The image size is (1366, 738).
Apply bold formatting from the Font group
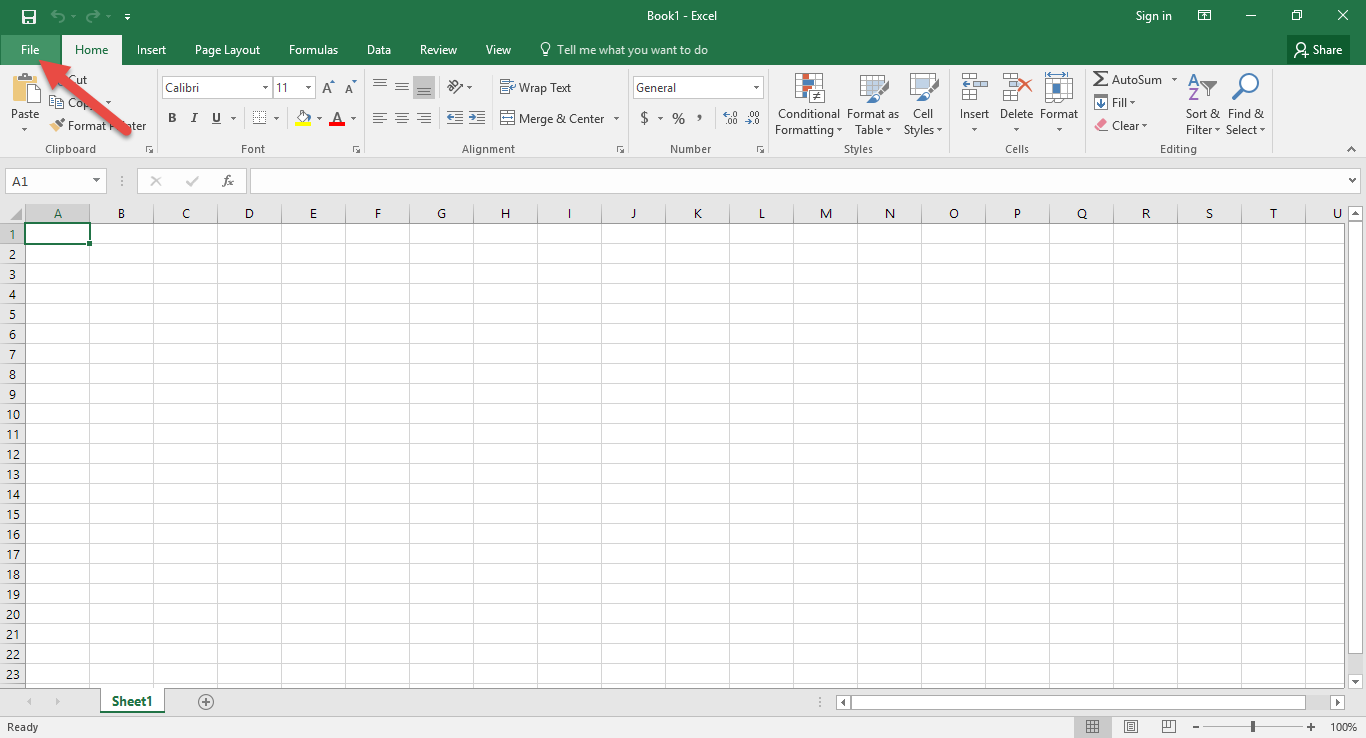(x=171, y=117)
